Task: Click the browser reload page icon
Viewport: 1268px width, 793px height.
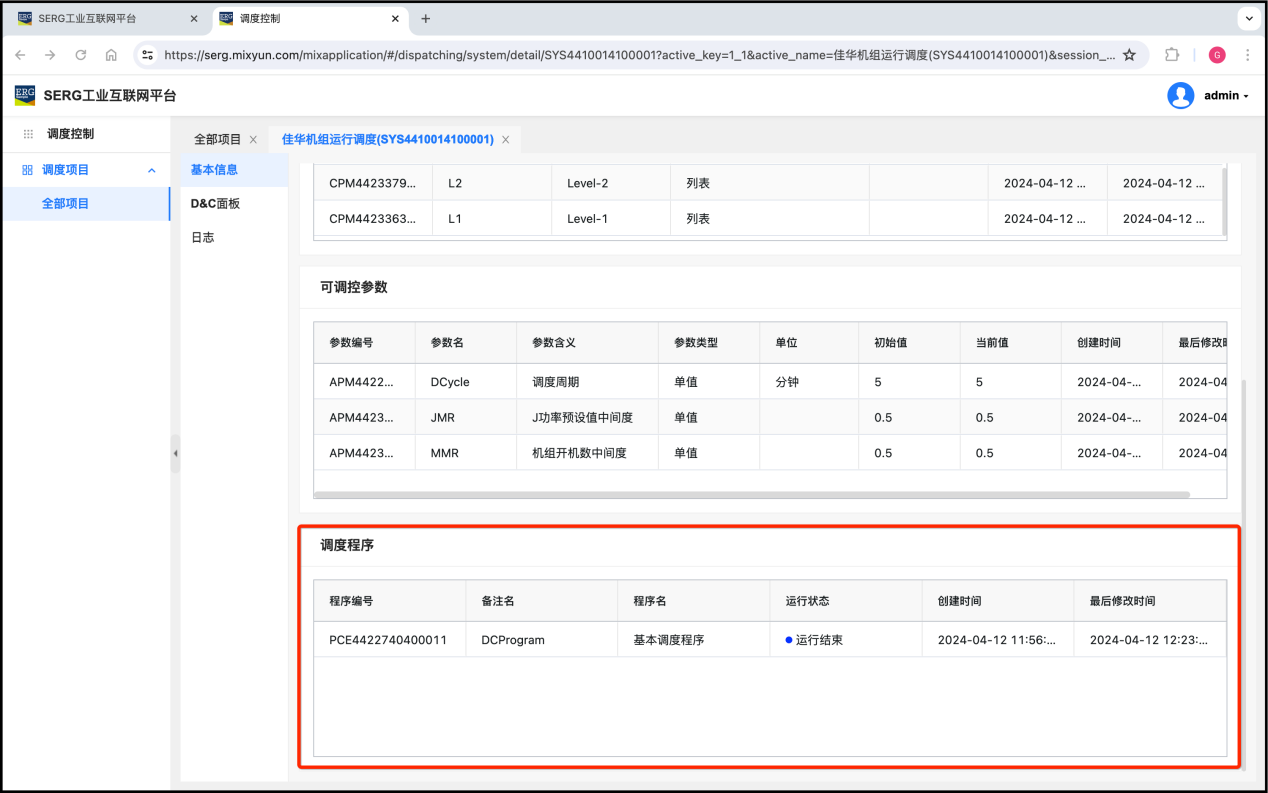Action: tap(81, 55)
